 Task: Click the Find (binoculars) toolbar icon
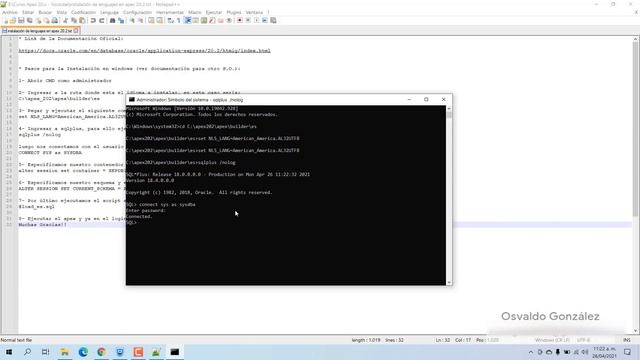pos(112,20)
